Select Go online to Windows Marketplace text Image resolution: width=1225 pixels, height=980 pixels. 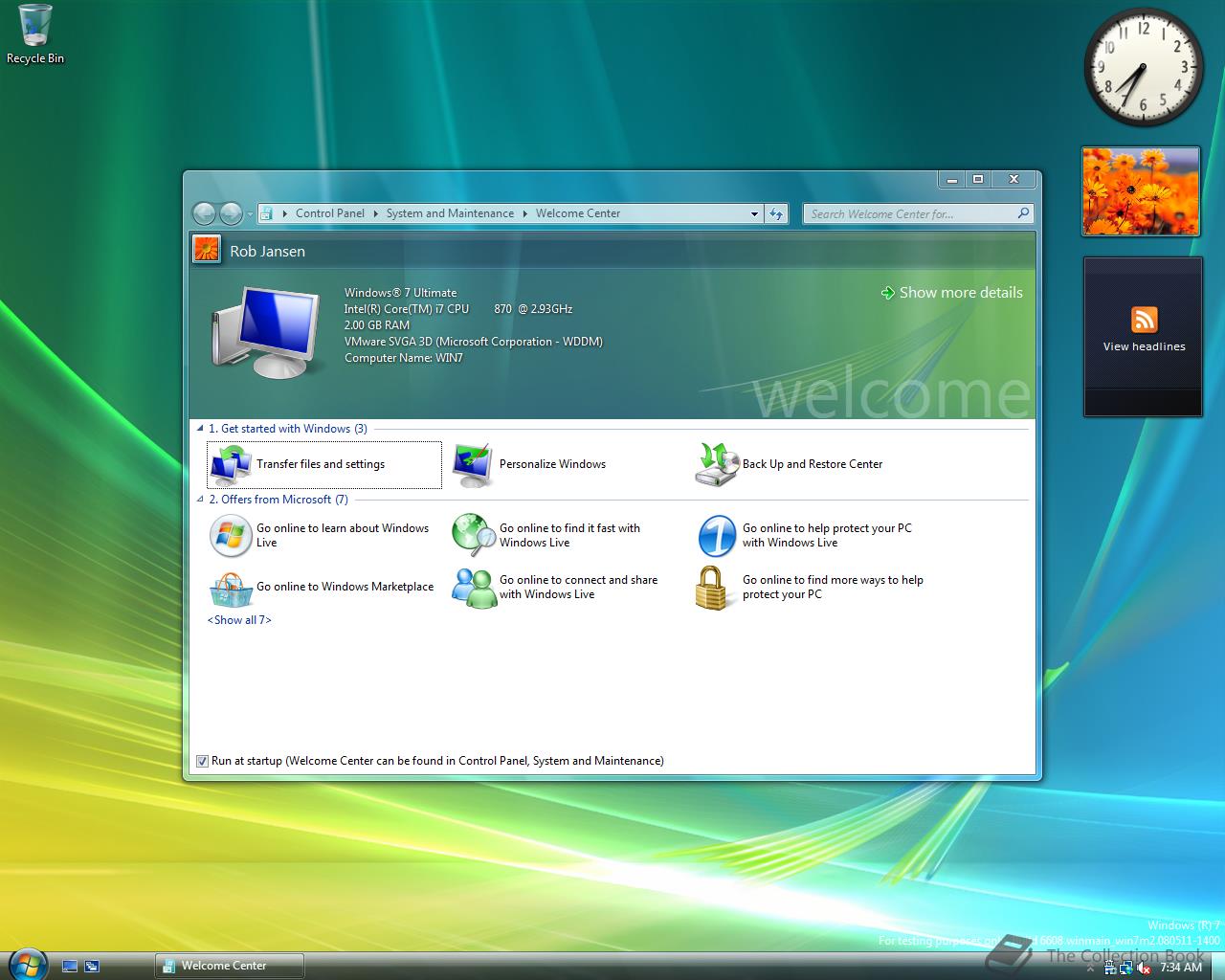point(345,587)
